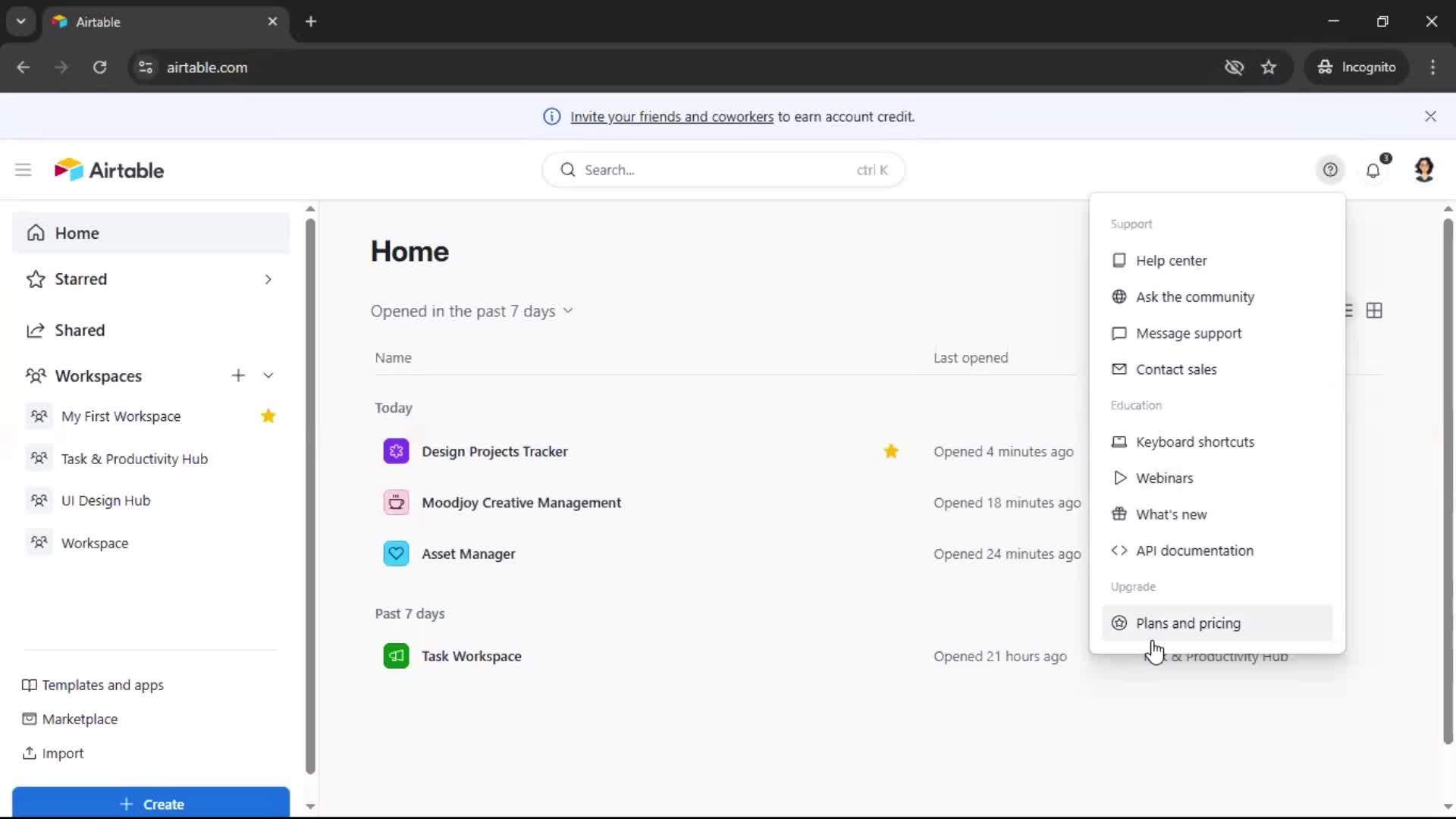Image resolution: width=1456 pixels, height=819 pixels.
Task: Reload the page
Action: point(99,67)
